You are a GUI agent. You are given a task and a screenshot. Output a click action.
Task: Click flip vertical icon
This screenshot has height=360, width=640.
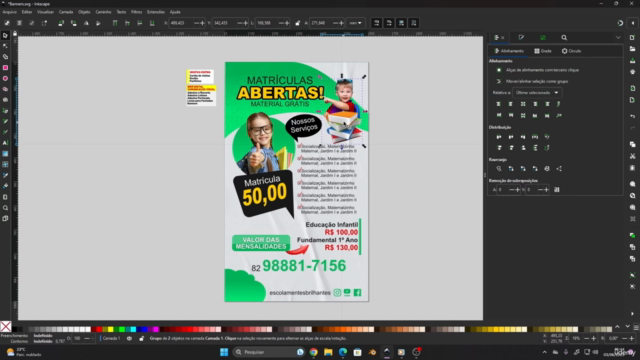98,23
